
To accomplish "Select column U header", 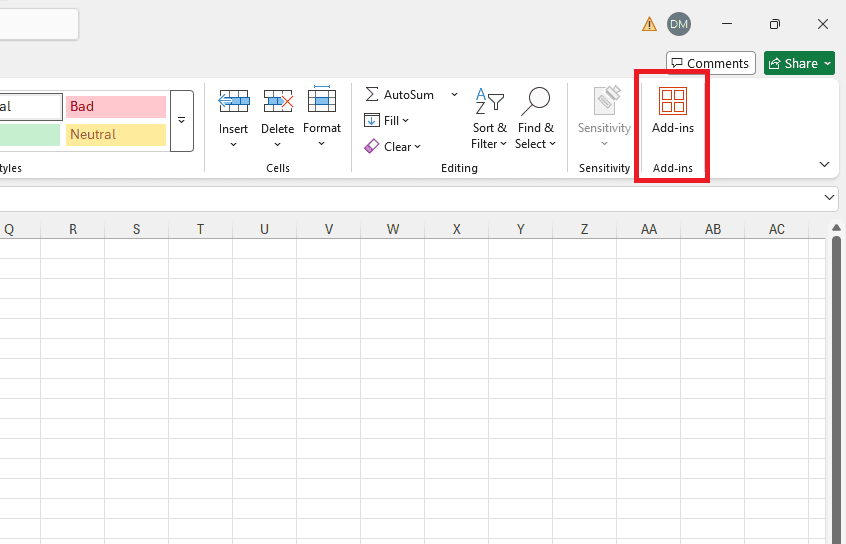I will (x=264, y=229).
